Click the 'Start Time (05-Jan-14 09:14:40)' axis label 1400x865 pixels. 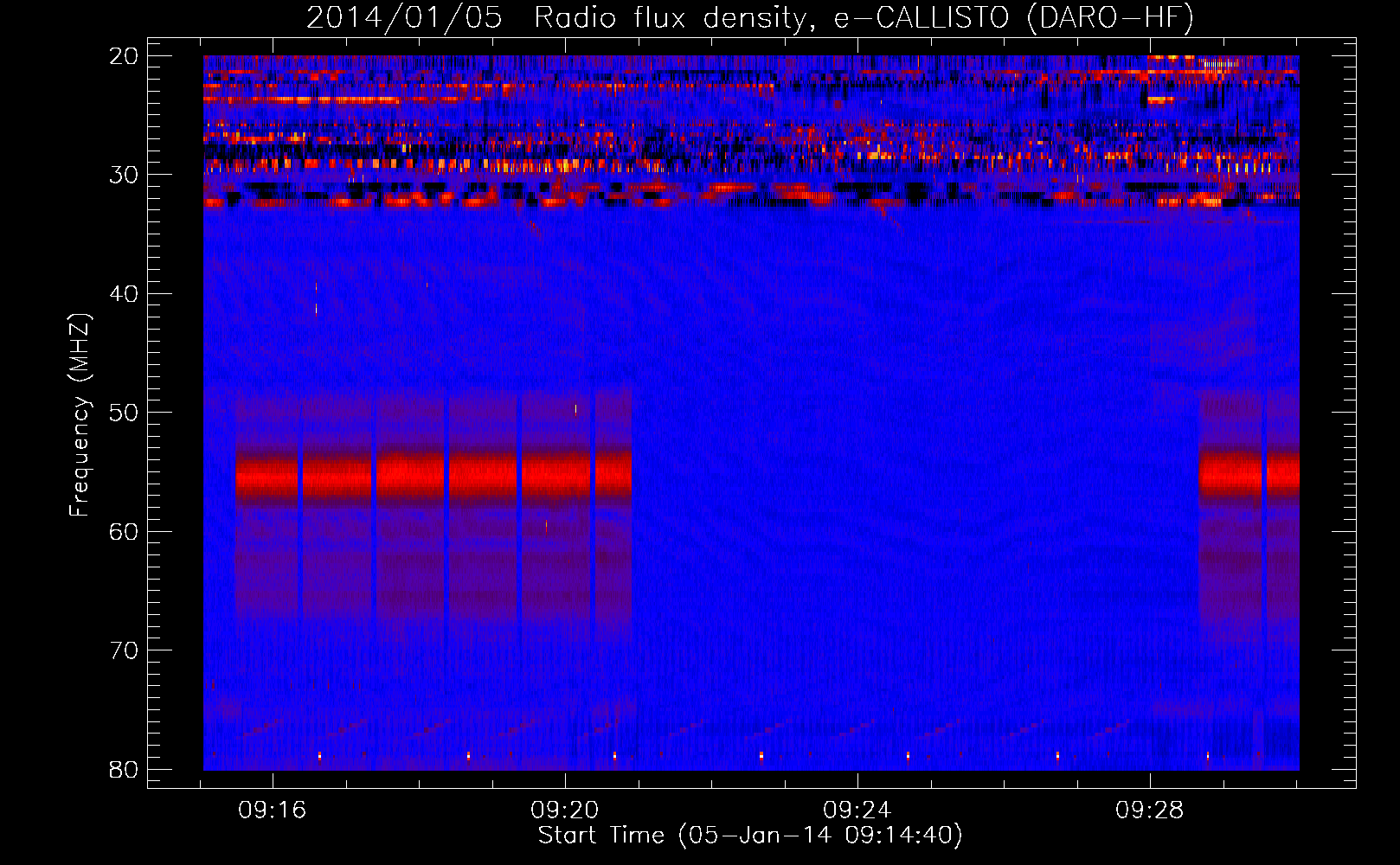(x=750, y=836)
